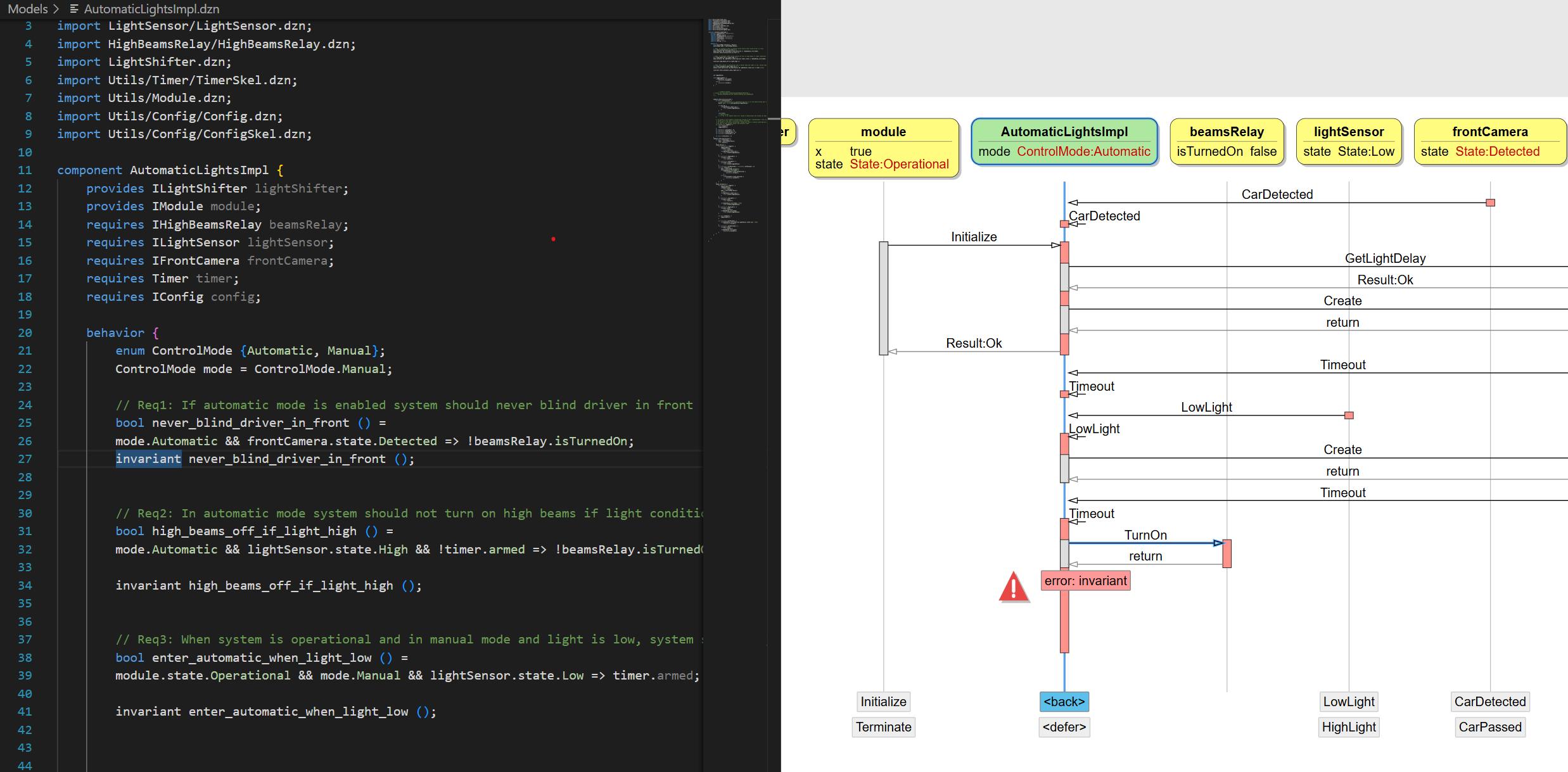
Task: Click the red error warning triangle icon
Action: pyautogui.click(x=1014, y=587)
